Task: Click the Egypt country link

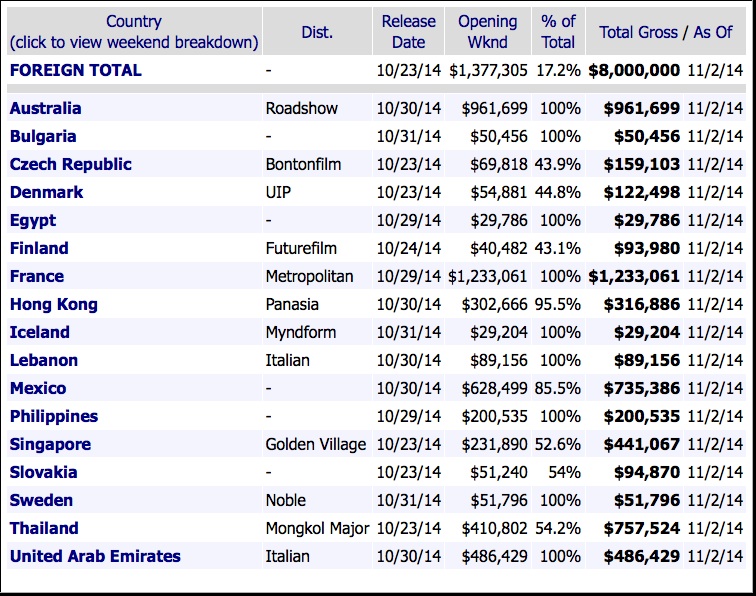Action: pyautogui.click(x=33, y=220)
